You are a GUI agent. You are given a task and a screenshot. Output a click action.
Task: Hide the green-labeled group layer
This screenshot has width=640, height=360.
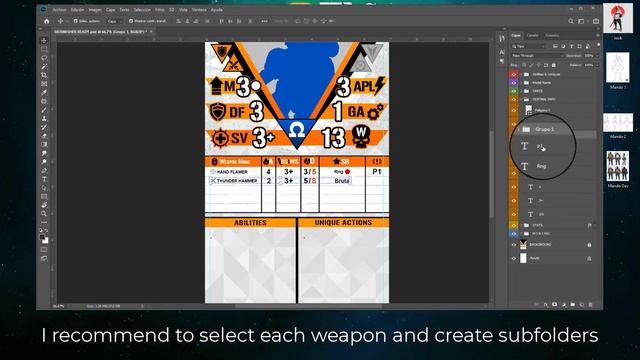(514, 91)
